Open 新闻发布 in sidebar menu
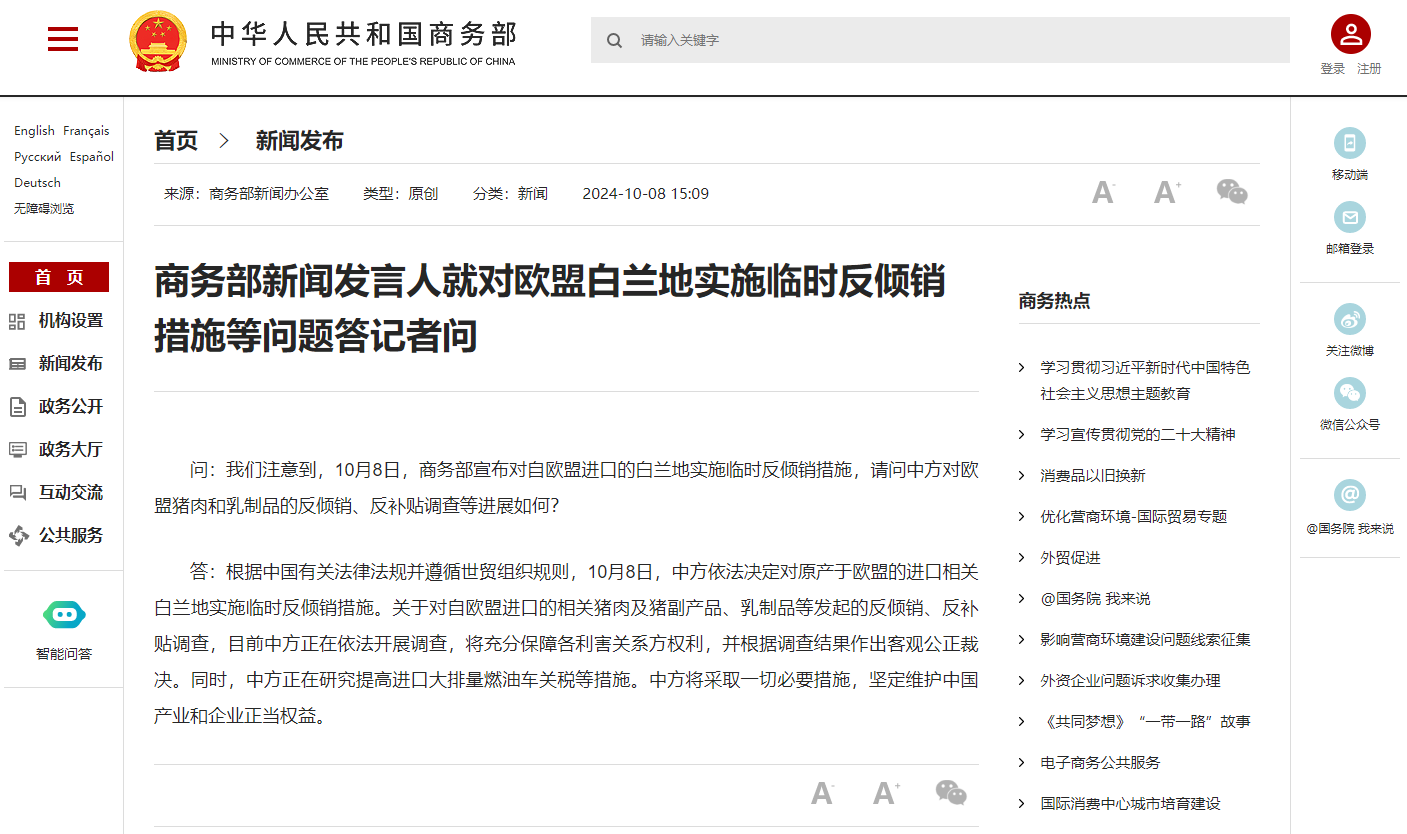1407x834 pixels. click(x=71, y=364)
